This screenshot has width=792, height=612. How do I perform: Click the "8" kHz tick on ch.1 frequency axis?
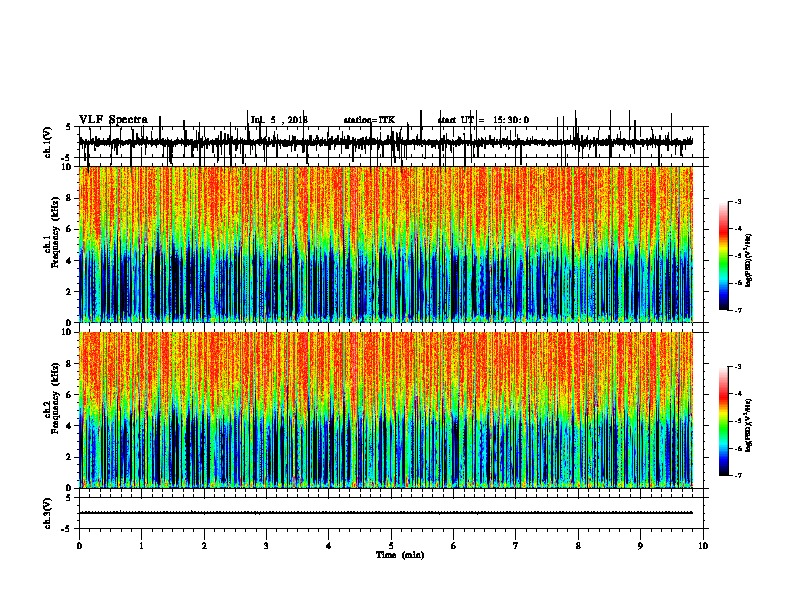[69, 198]
